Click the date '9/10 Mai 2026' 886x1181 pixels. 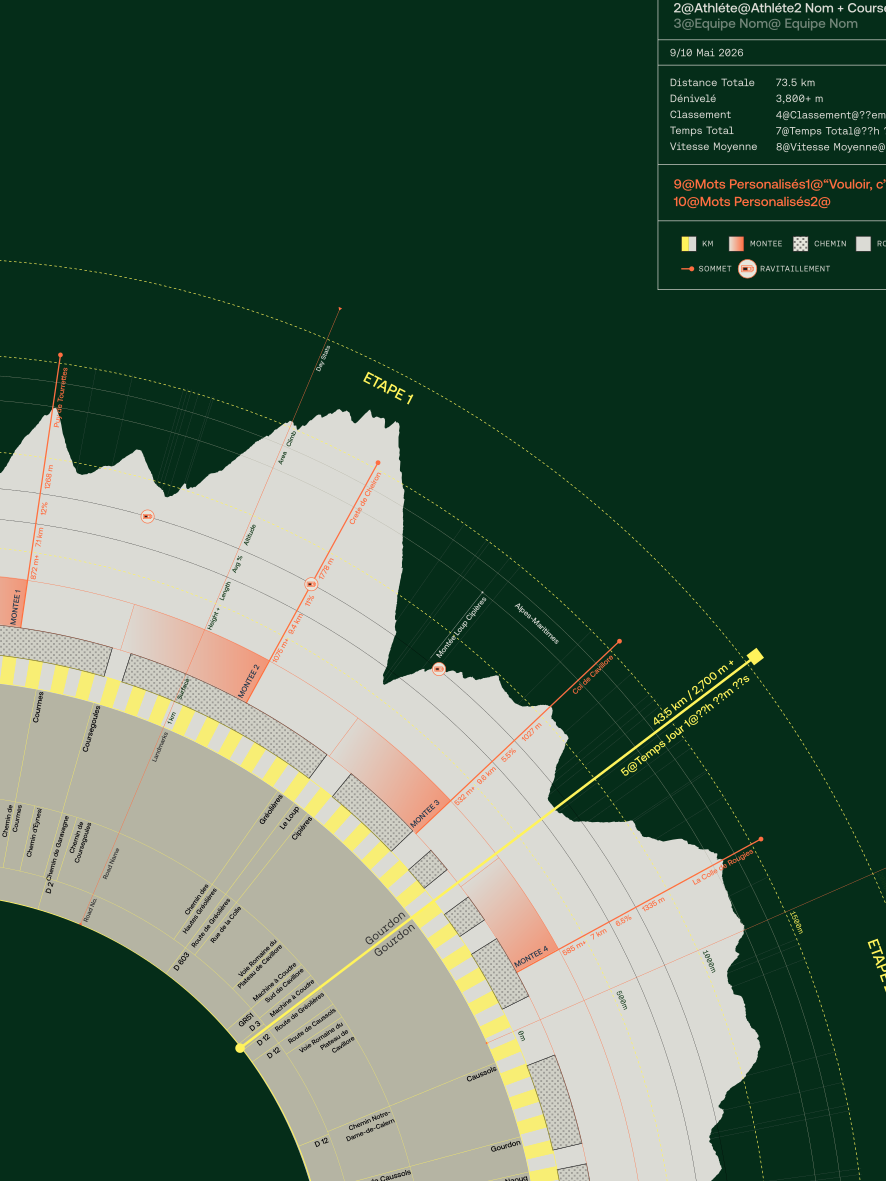[x=707, y=53]
